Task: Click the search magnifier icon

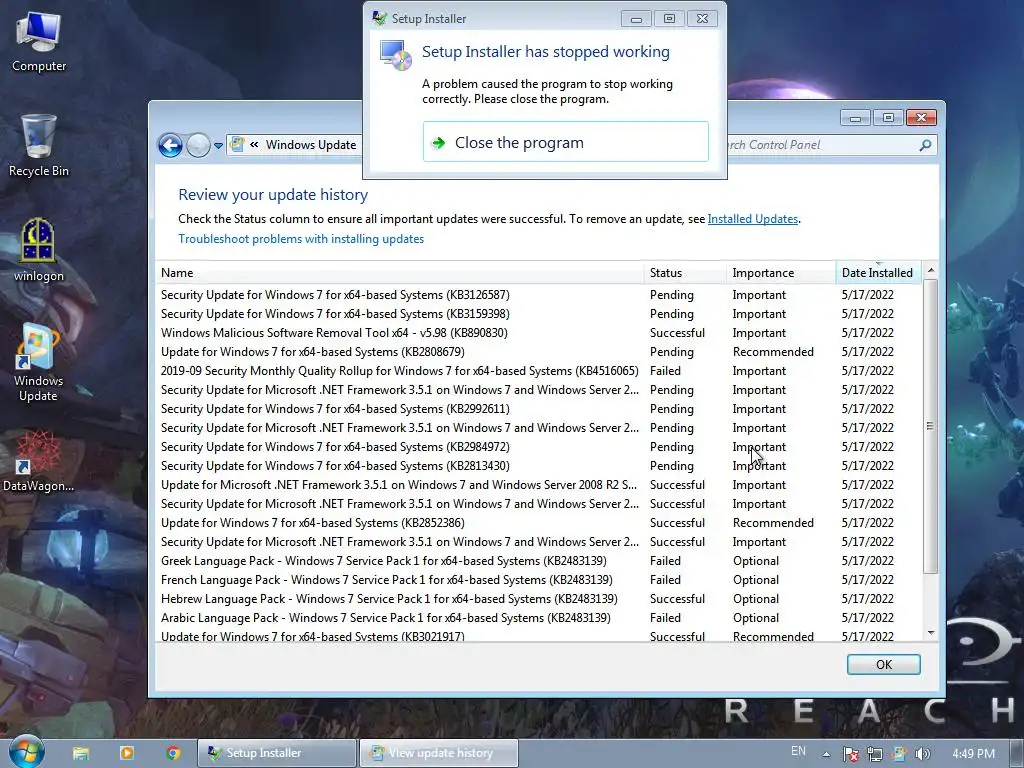Action: [x=925, y=145]
